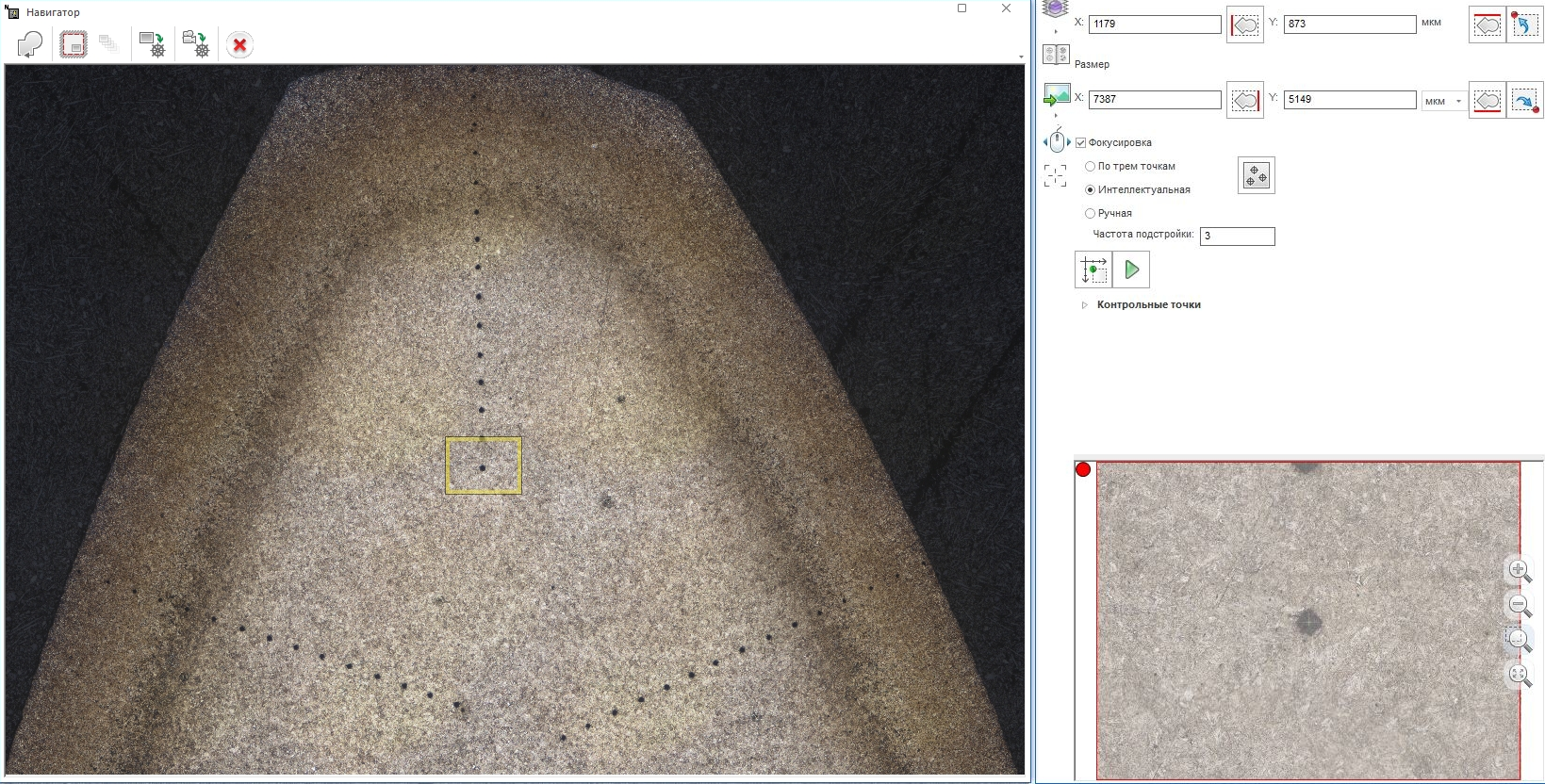Expand the small arrow below purple stack icon
The width and height of the screenshot is (1545, 784).
click(x=1056, y=32)
